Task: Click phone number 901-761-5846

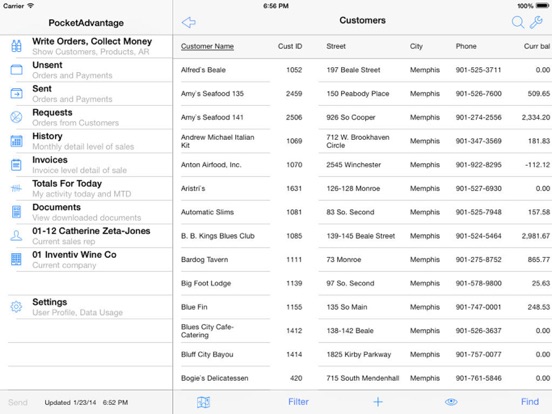Action: click(478, 378)
